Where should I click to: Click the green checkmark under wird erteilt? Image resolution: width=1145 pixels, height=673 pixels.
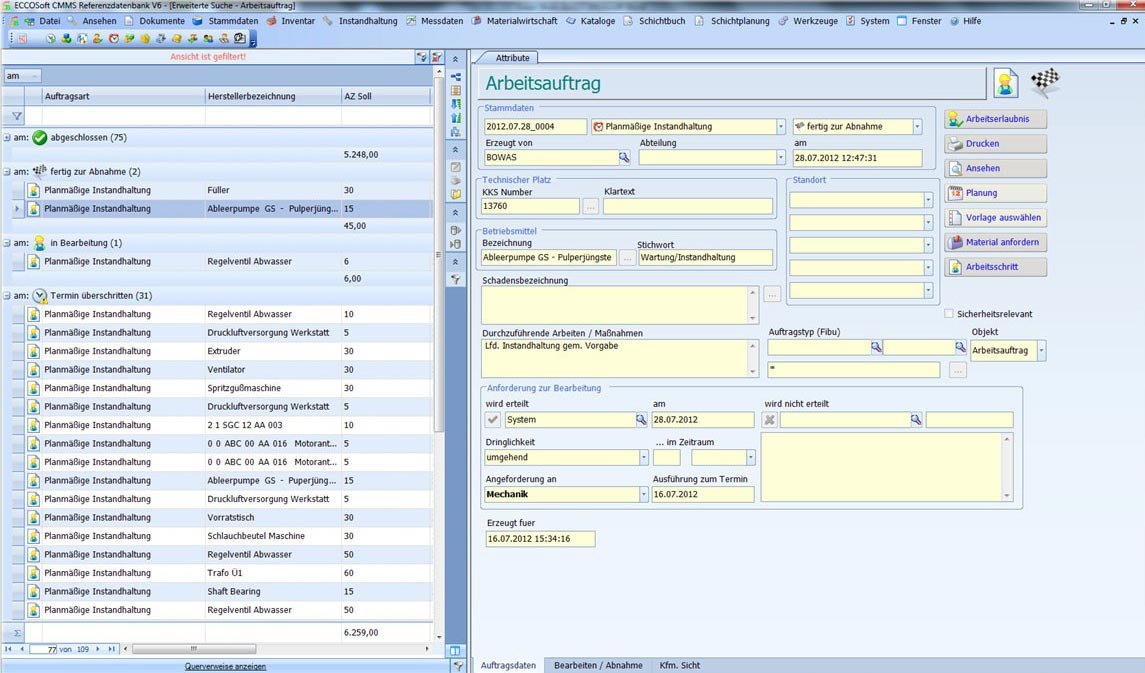click(493, 420)
